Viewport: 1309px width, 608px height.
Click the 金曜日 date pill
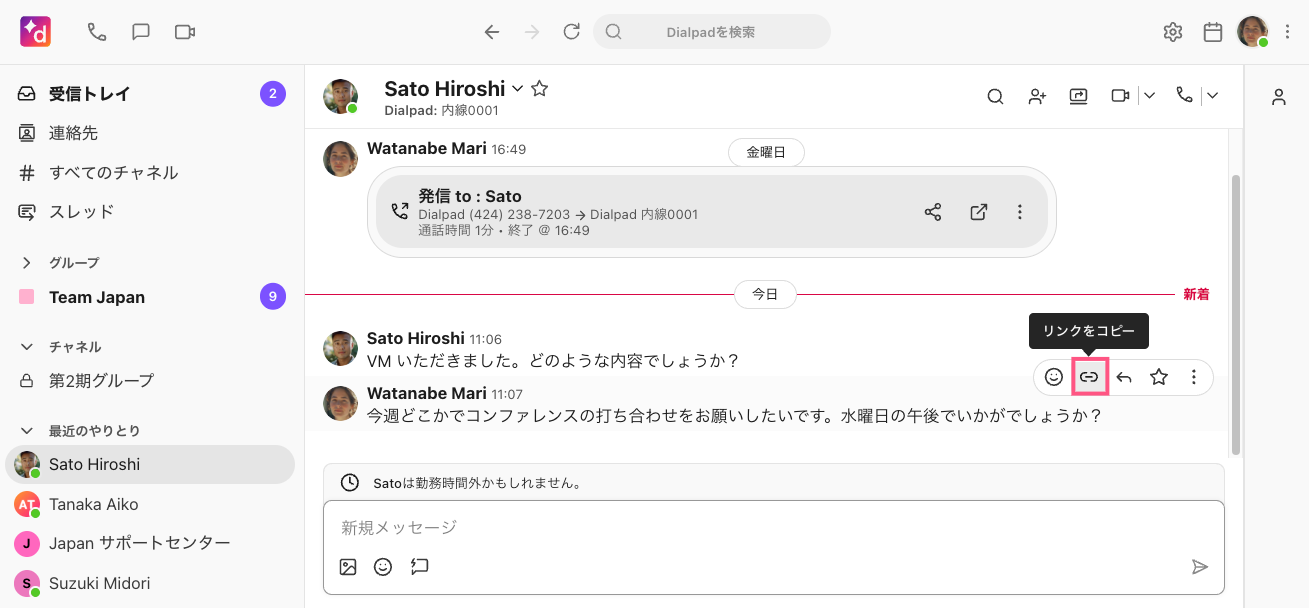point(766,153)
